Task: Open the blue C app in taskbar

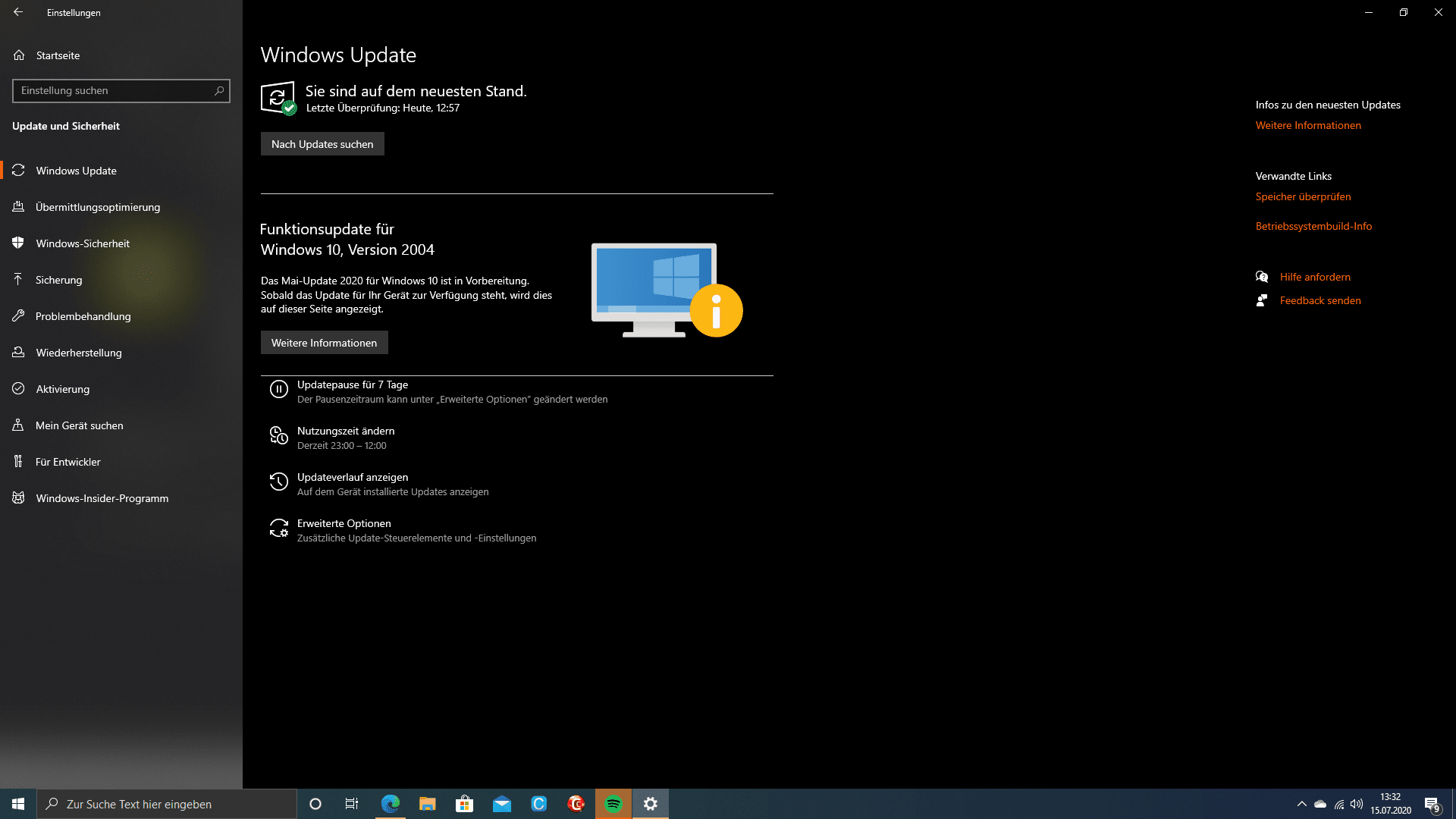Action: [539, 804]
